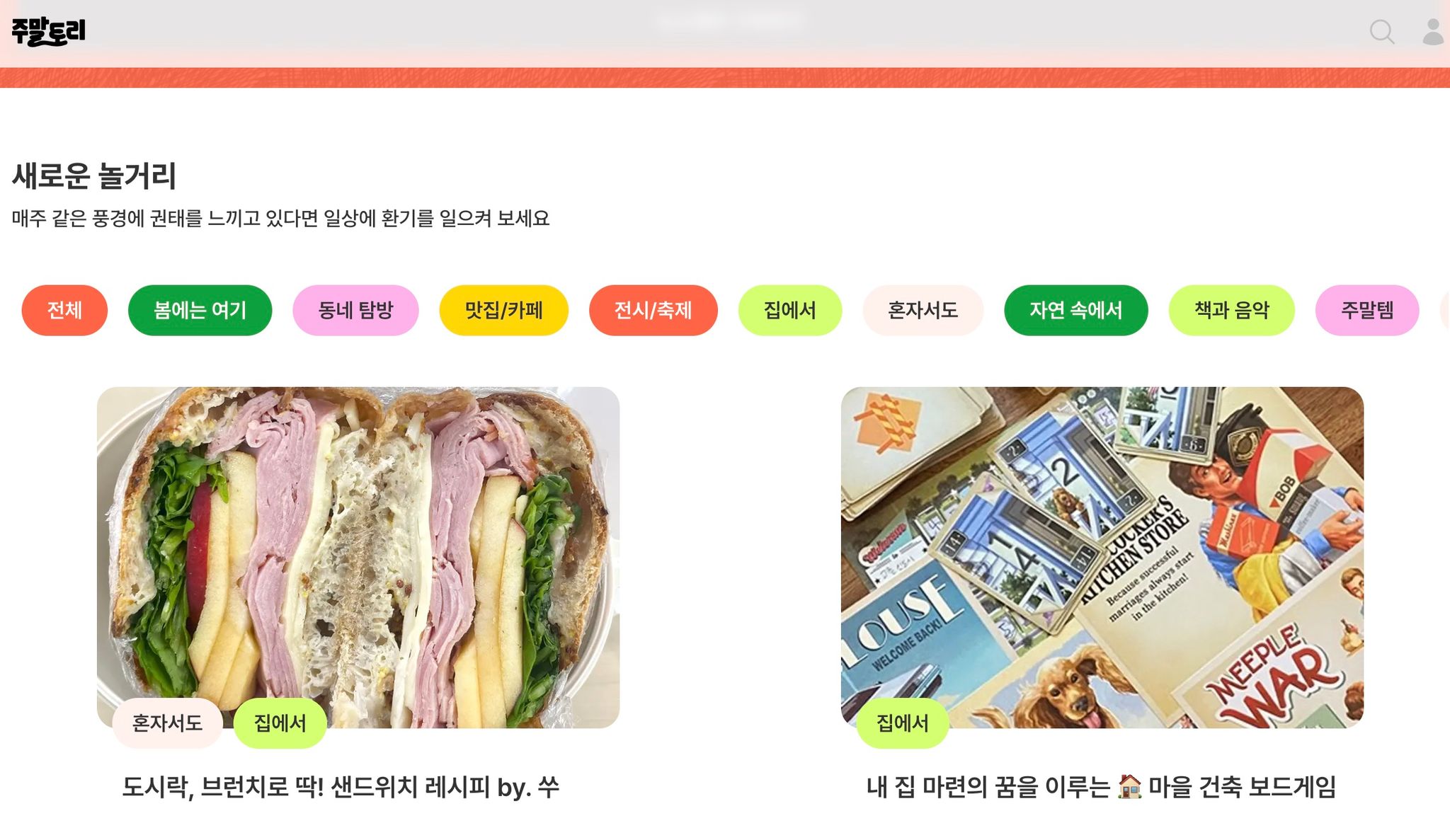
Task: Filter by 책과 음악 category
Action: pyautogui.click(x=1231, y=310)
